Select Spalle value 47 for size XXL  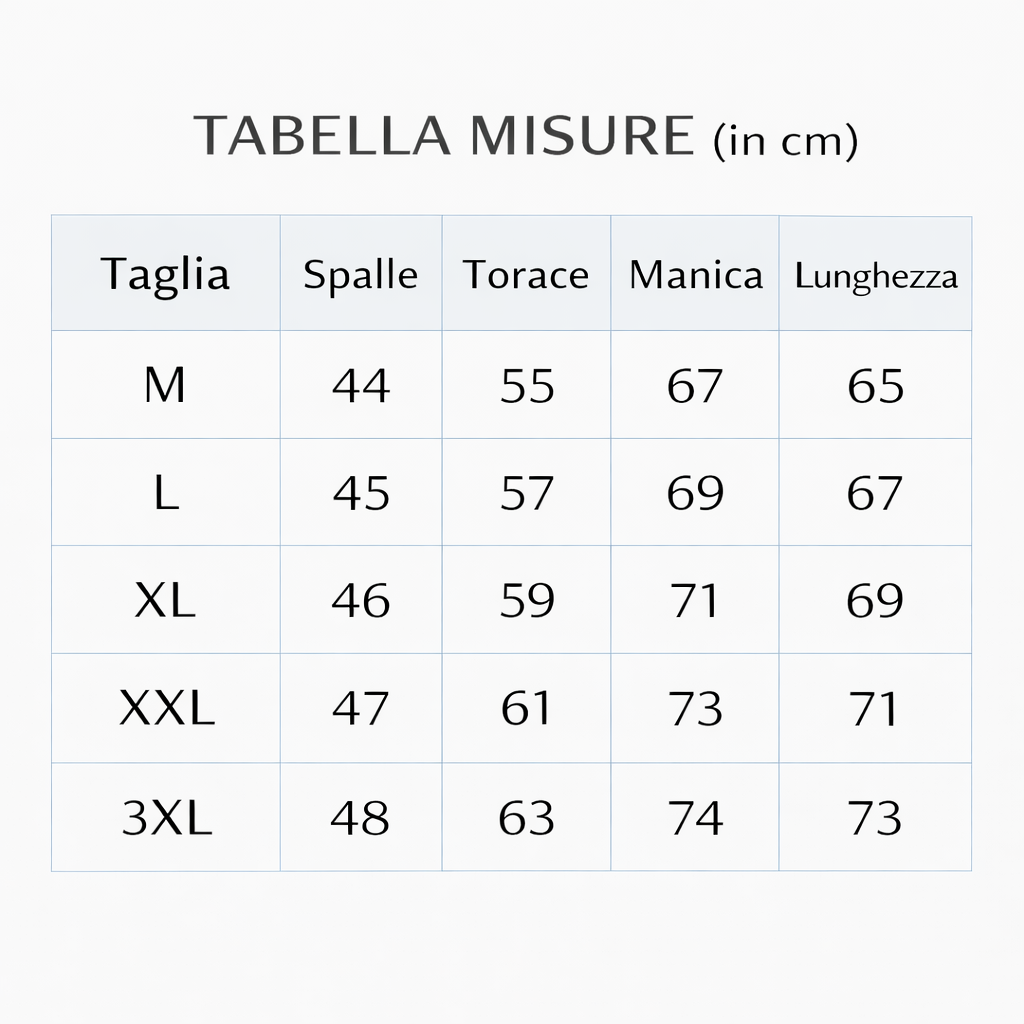pyautogui.click(x=360, y=710)
